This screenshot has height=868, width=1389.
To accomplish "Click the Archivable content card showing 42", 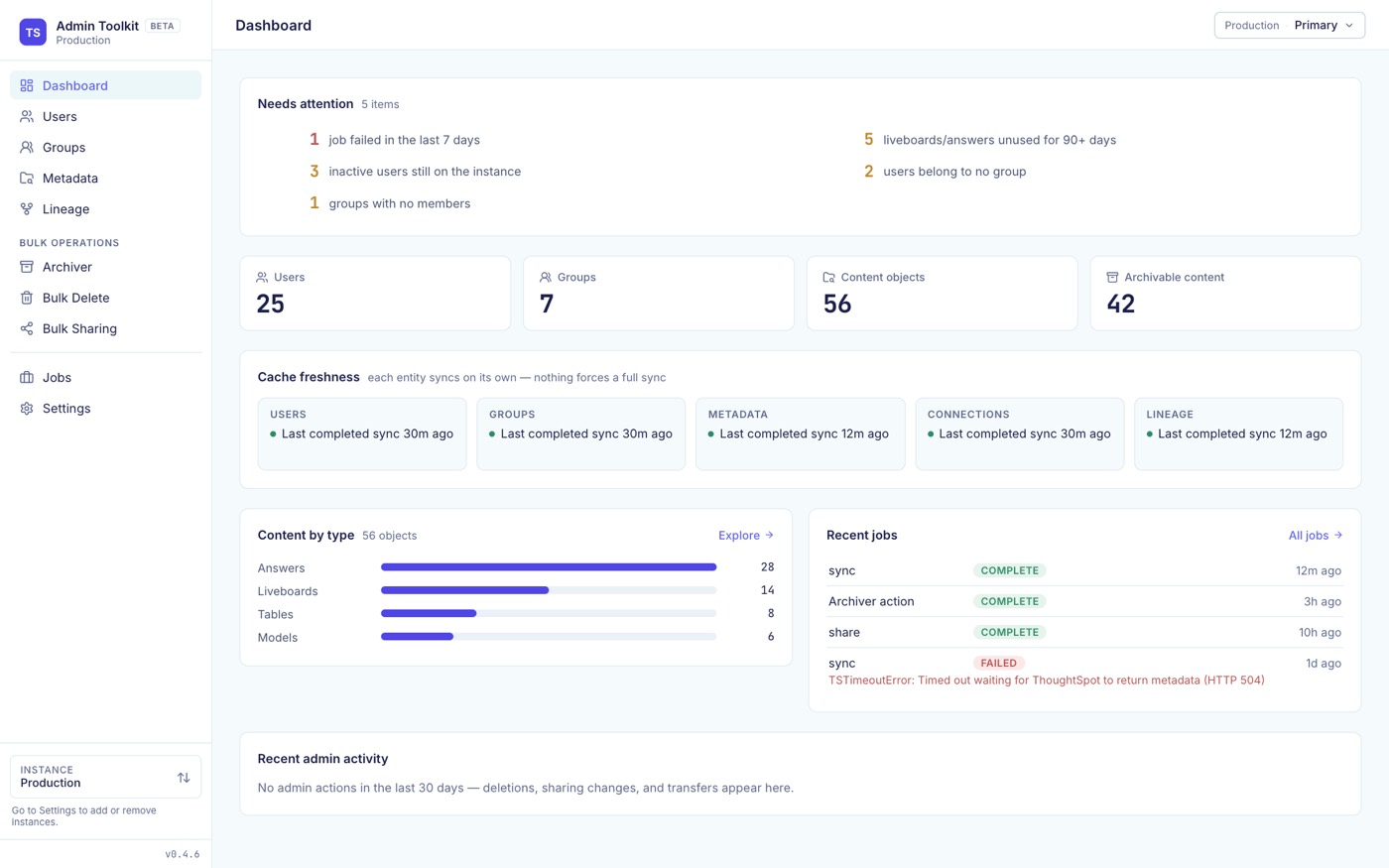I will click(x=1225, y=293).
